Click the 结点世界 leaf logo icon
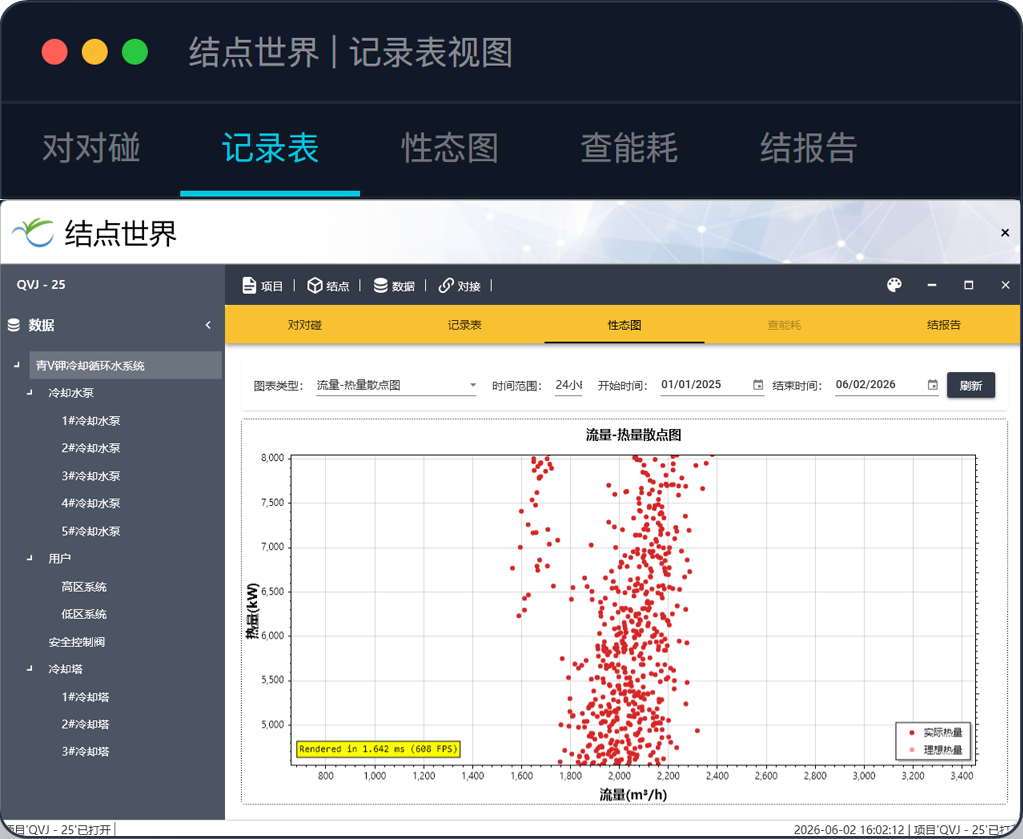Image resolution: width=1023 pixels, height=839 pixels. 33,233
